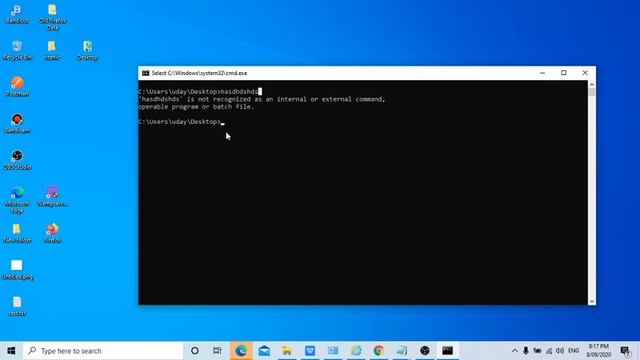
Task: Click the cmd vertical scrollbar thumb
Action: click(592, 92)
